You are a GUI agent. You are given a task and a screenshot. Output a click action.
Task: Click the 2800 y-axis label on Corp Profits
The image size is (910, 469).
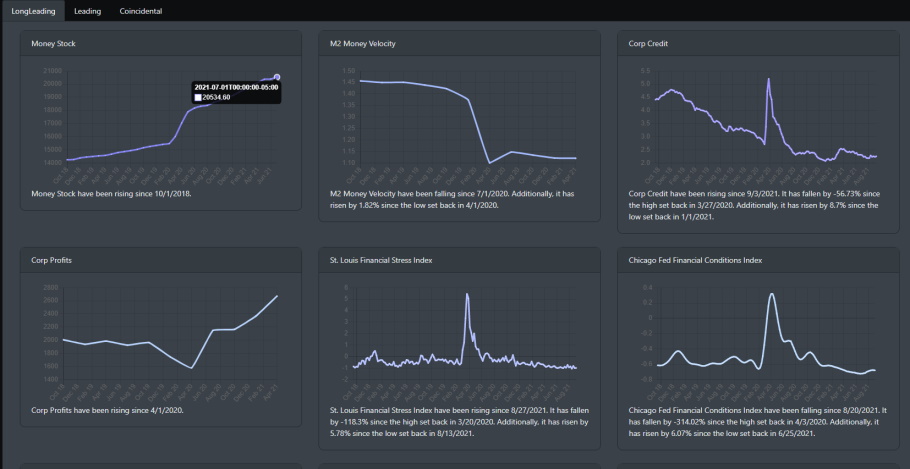click(x=50, y=288)
